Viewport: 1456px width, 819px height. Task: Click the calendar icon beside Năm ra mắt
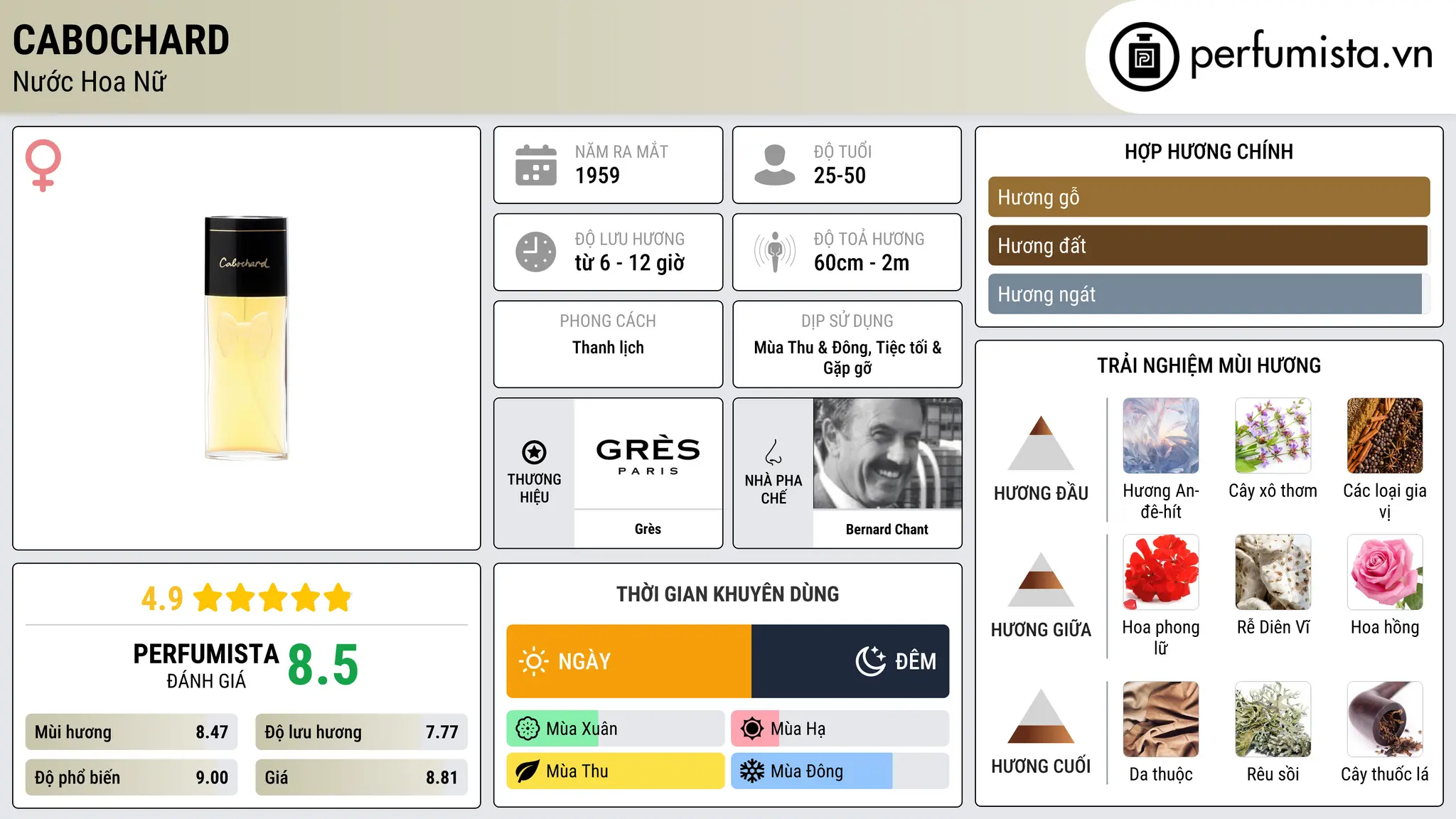click(536, 165)
